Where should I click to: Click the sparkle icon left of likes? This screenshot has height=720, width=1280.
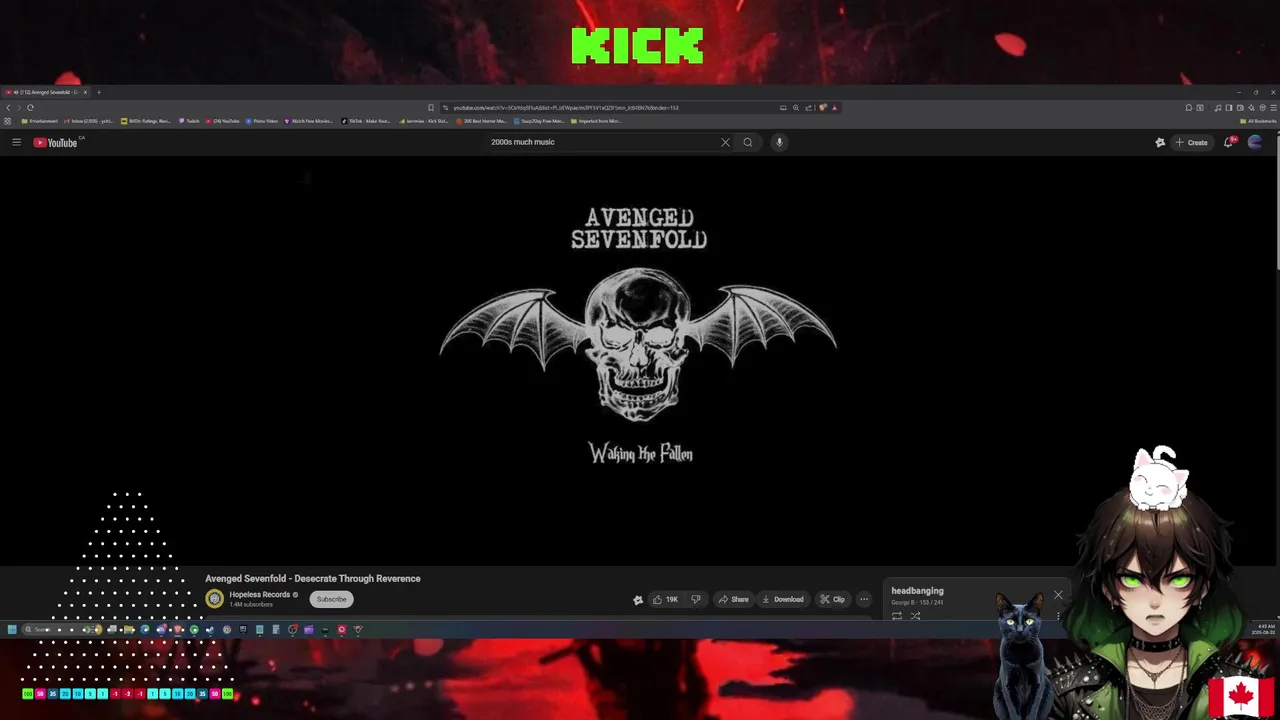pyautogui.click(x=638, y=600)
